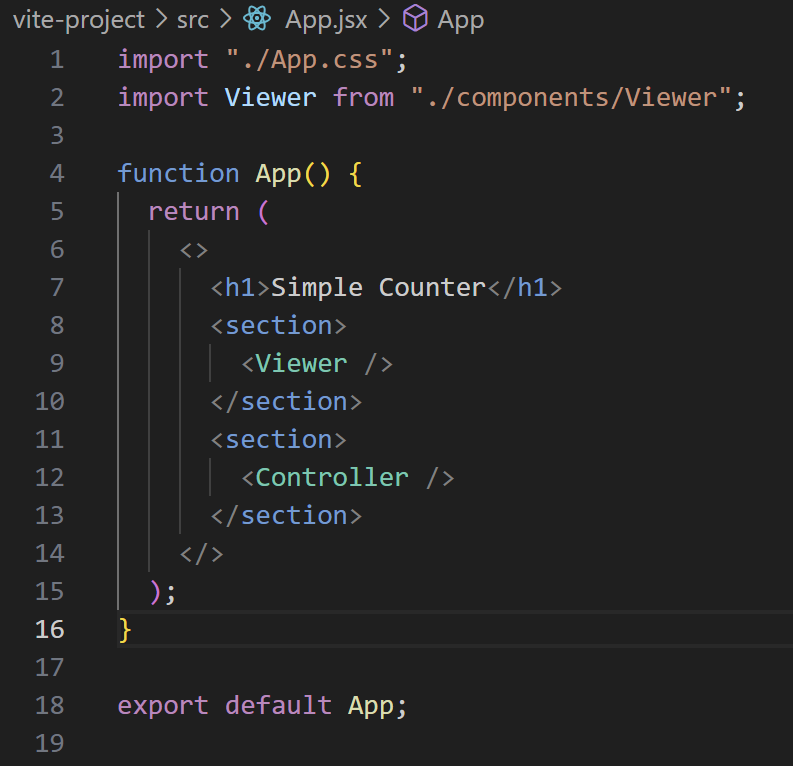The width and height of the screenshot is (793, 766).
Task: Open App.jsx breadcrumb file entry
Action: click(x=326, y=21)
